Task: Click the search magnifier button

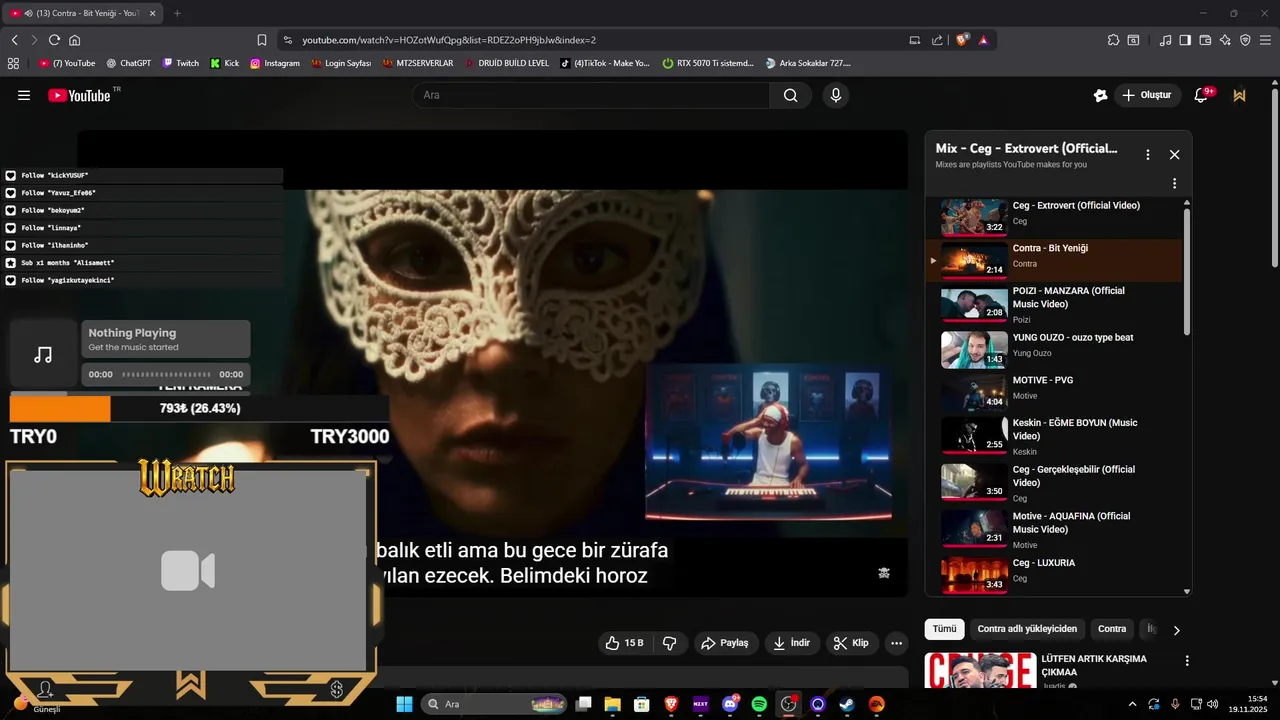Action: click(x=790, y=95)
